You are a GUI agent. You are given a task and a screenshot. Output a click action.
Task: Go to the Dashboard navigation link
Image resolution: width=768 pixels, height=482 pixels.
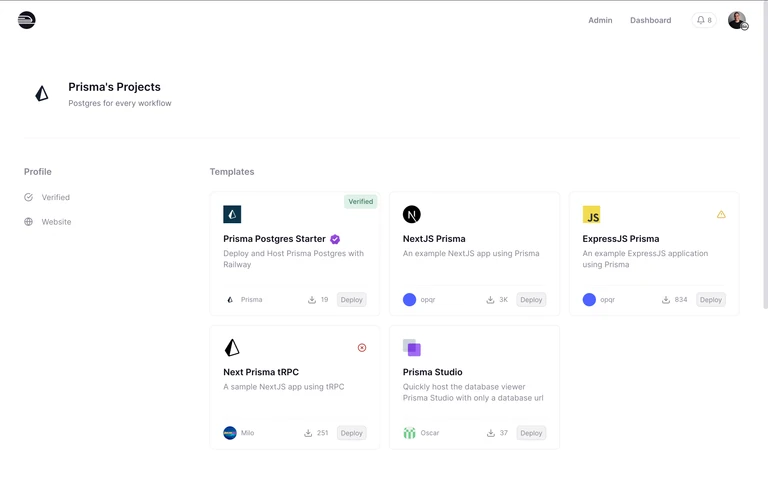[x=650, y=20]
